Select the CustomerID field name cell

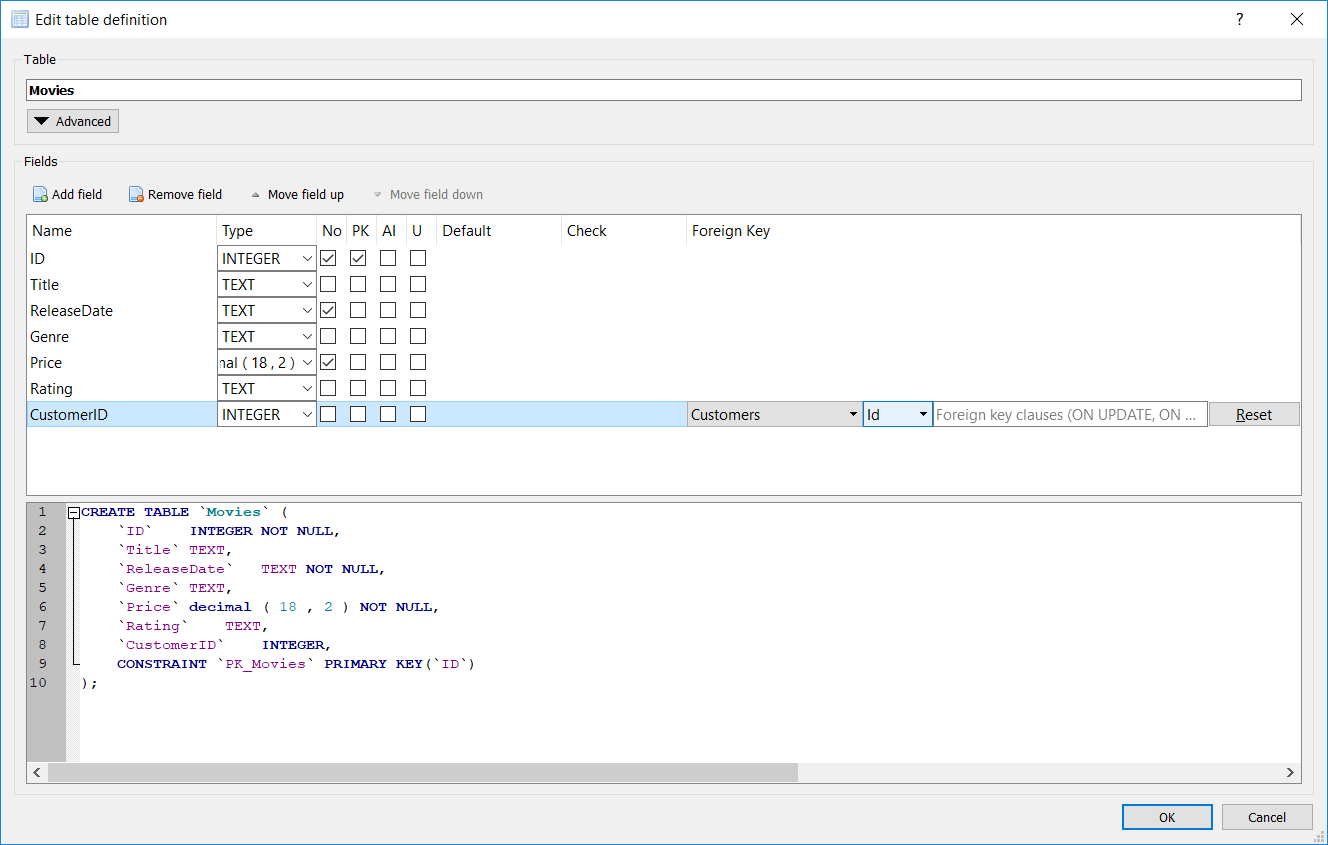coord(122,415)
